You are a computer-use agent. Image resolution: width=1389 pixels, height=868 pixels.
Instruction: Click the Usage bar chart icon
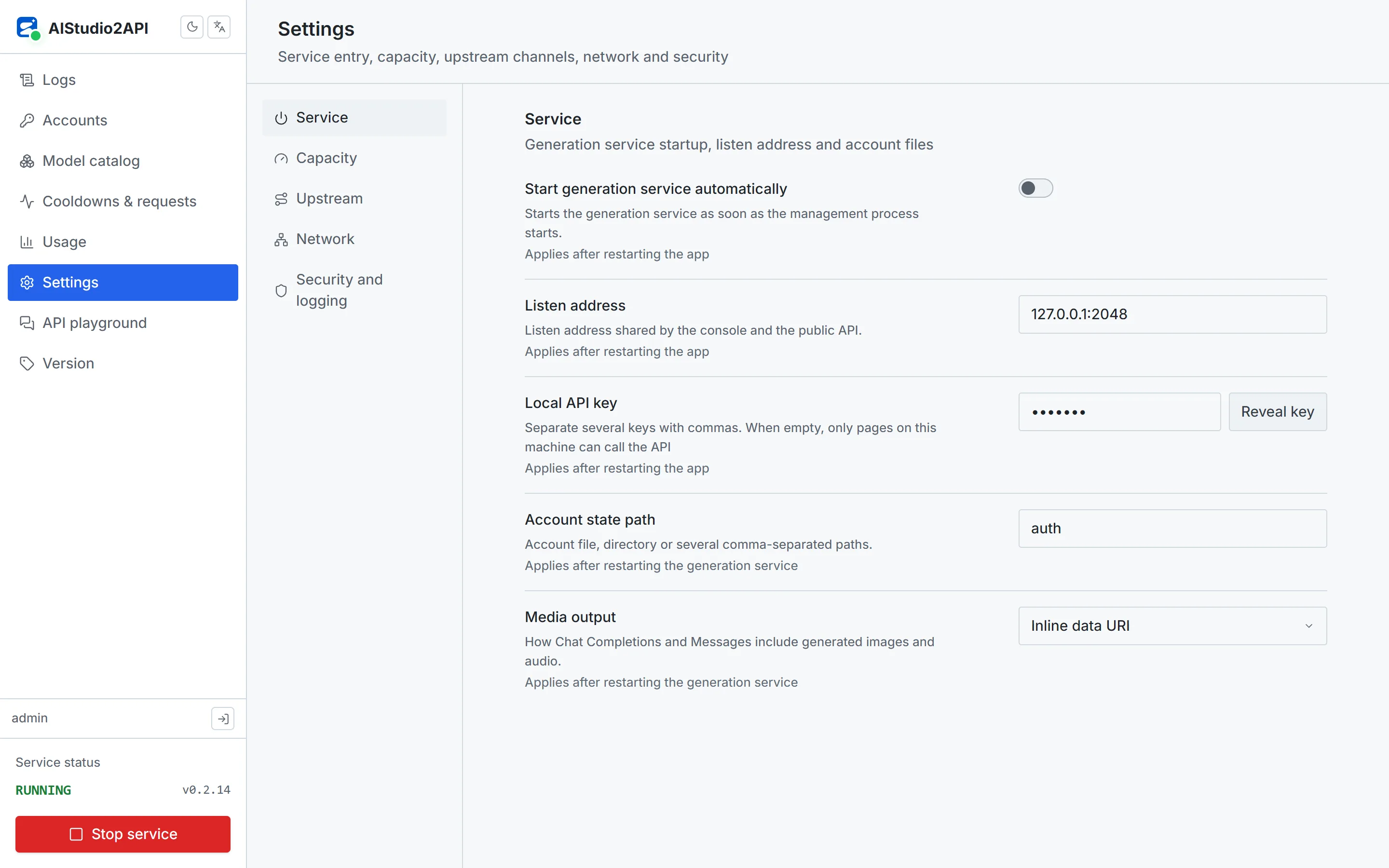(27, 242)
